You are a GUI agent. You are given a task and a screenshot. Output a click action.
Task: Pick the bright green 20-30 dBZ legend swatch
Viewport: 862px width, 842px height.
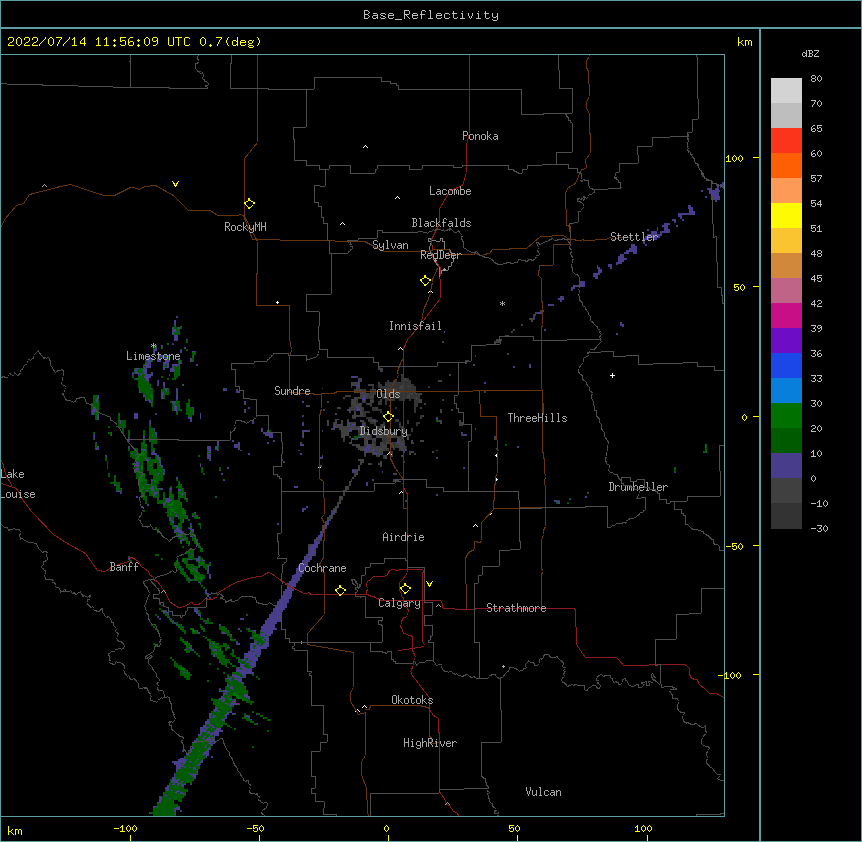click(786, 416)
